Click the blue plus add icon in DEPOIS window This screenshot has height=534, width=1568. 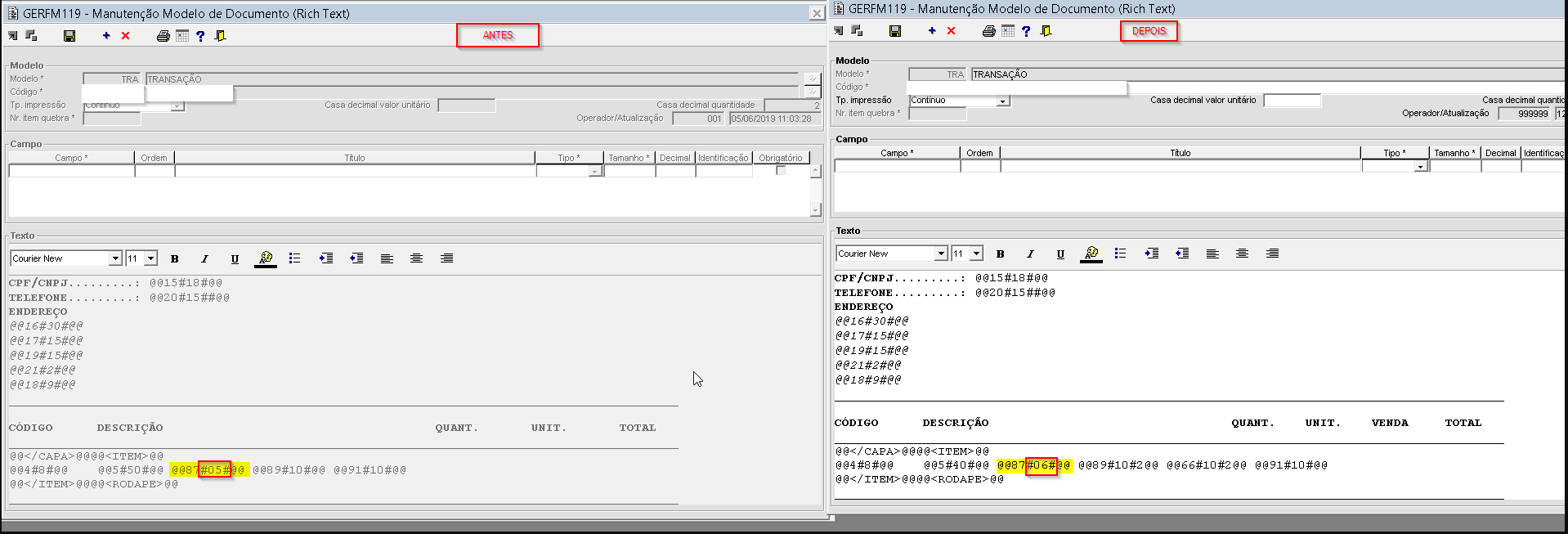pyautogui.click(x=932, y=31)
